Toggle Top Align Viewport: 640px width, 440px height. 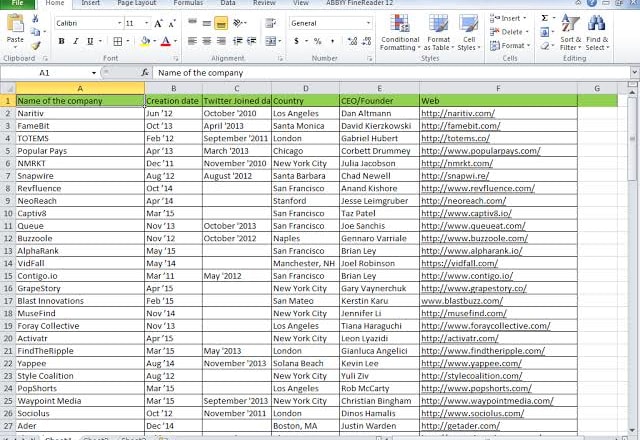click(x=192, y=22)
